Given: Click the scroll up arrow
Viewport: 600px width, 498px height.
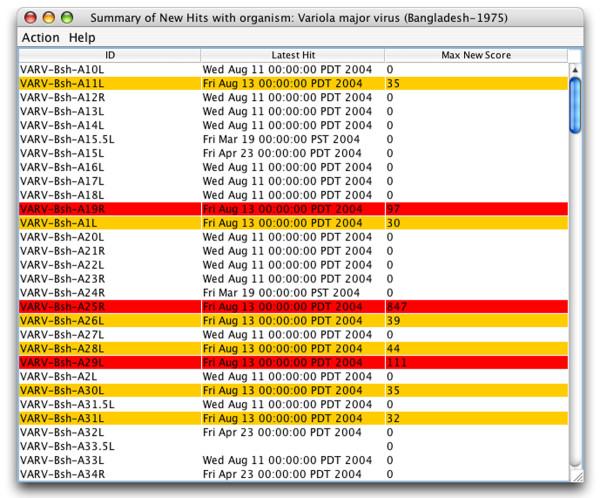Looking at the screenshot, I should (575, 69).
